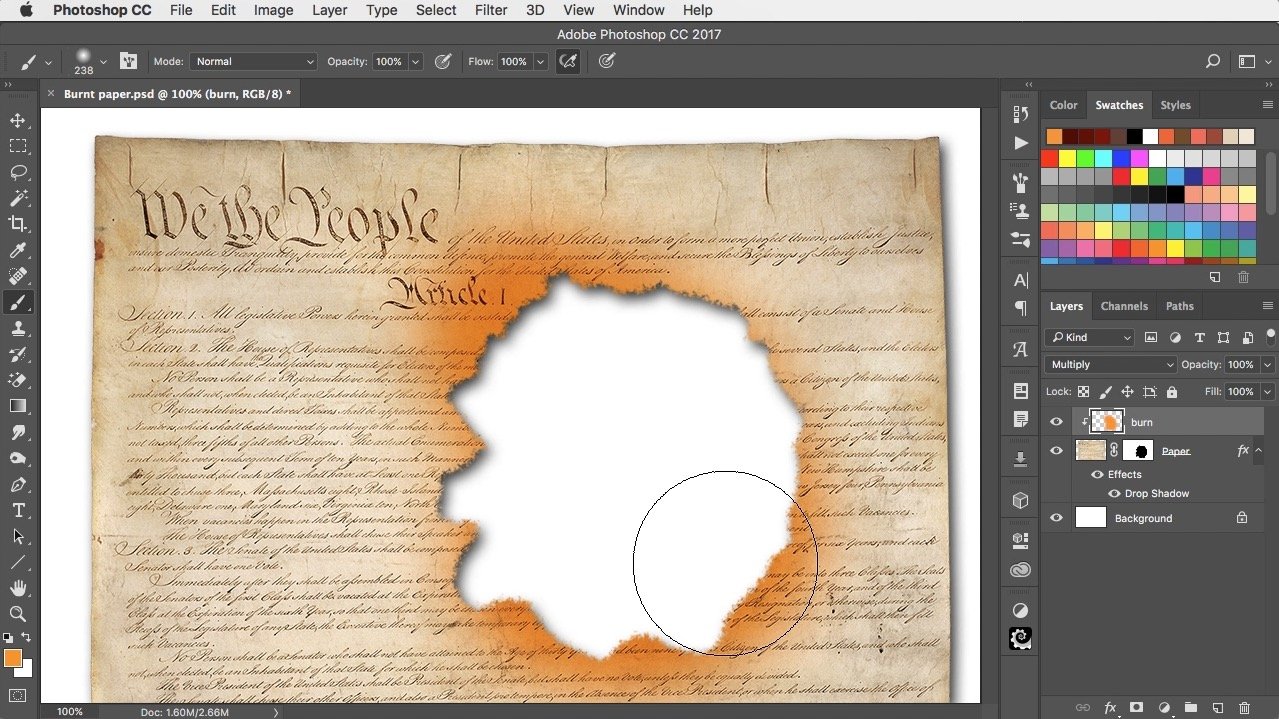
Task: Open the Brush Preset picker arrow
Action: tap(102, 63)
